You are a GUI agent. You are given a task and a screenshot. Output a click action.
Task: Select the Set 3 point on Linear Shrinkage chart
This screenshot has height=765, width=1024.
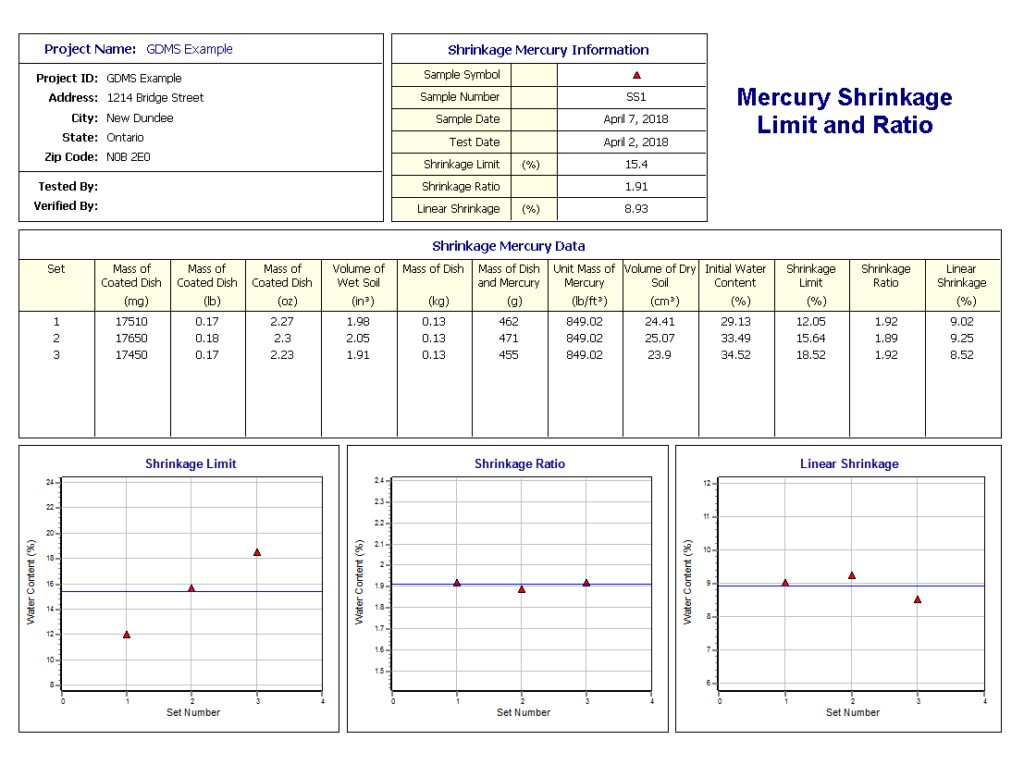click(916, 599)
